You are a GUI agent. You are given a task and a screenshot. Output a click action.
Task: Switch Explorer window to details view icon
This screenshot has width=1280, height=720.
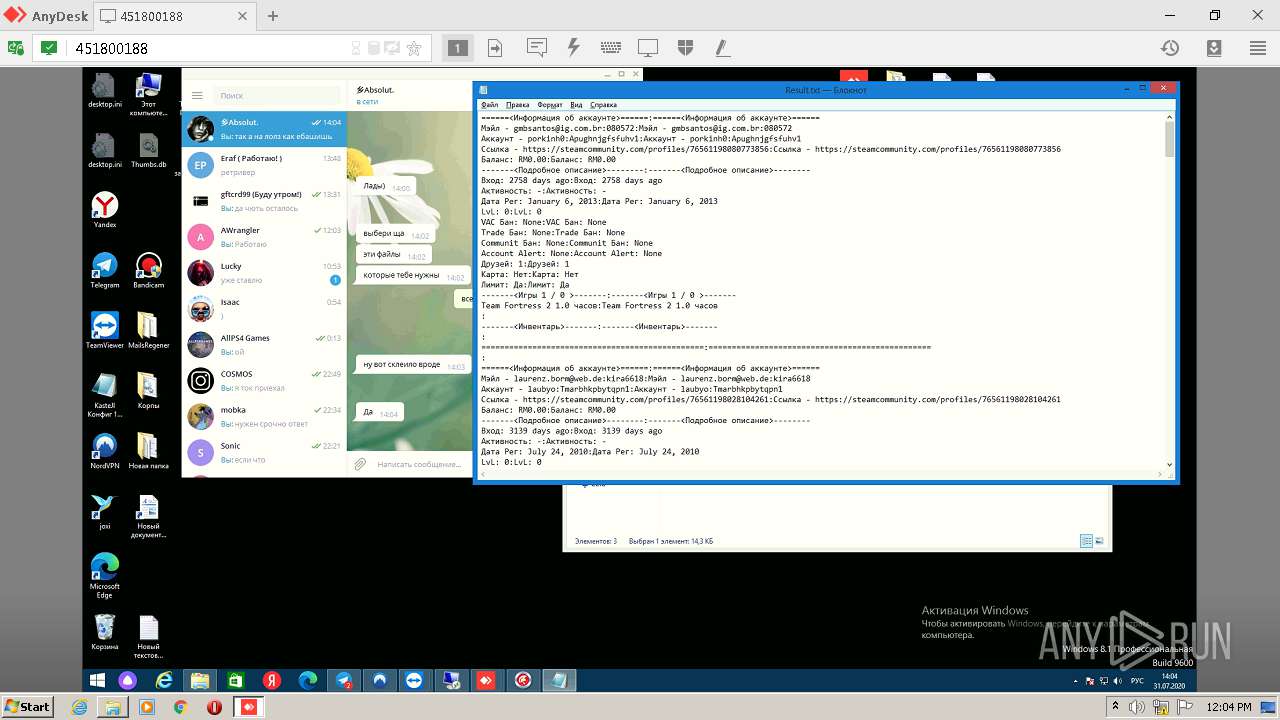coord(1086,541)
